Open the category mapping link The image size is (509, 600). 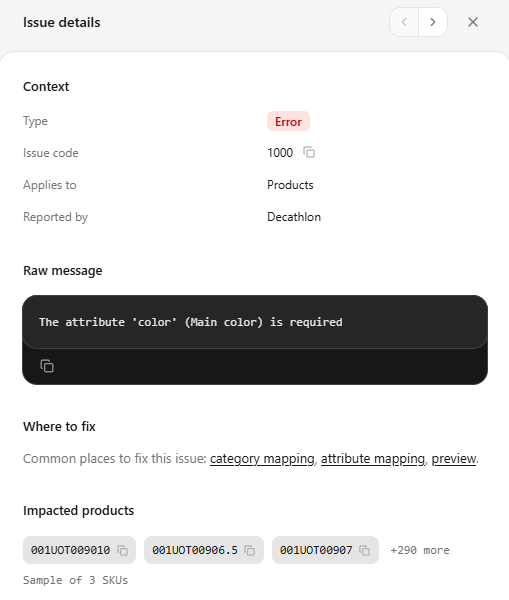click(x=262, y=458)
